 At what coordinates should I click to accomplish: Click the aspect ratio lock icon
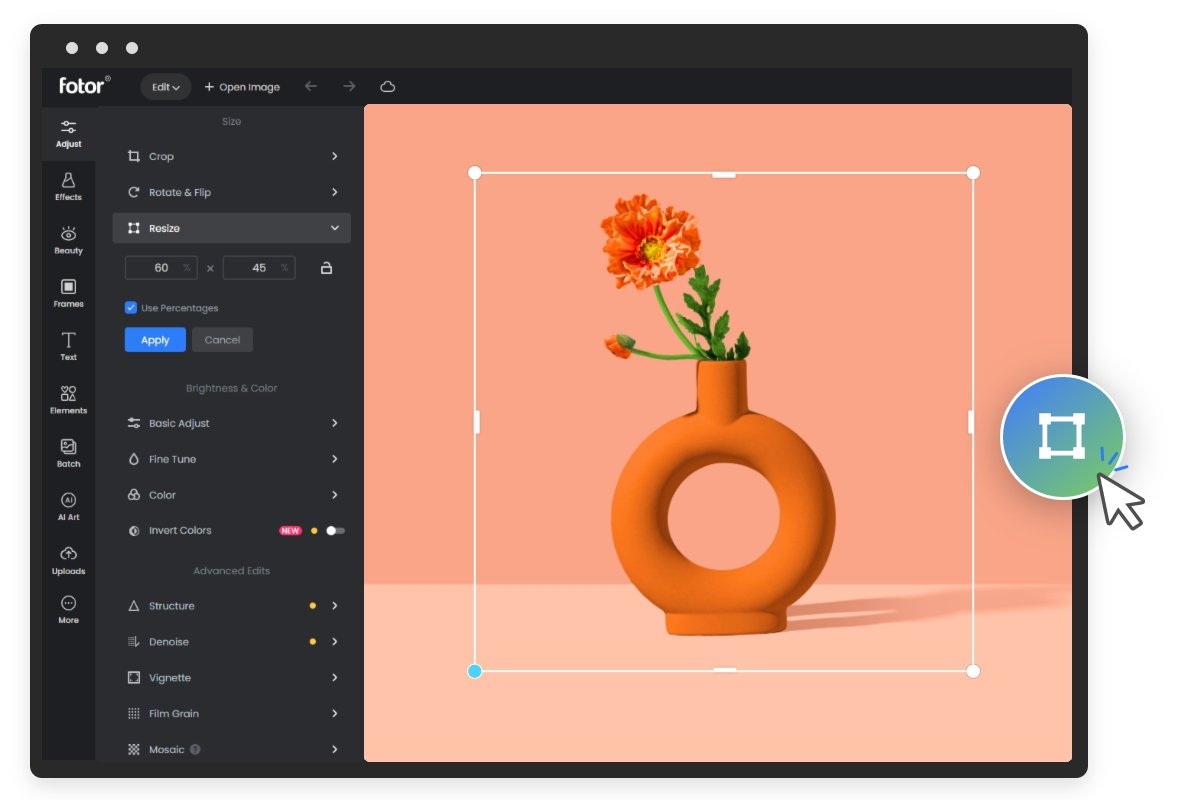pos(326,268)
